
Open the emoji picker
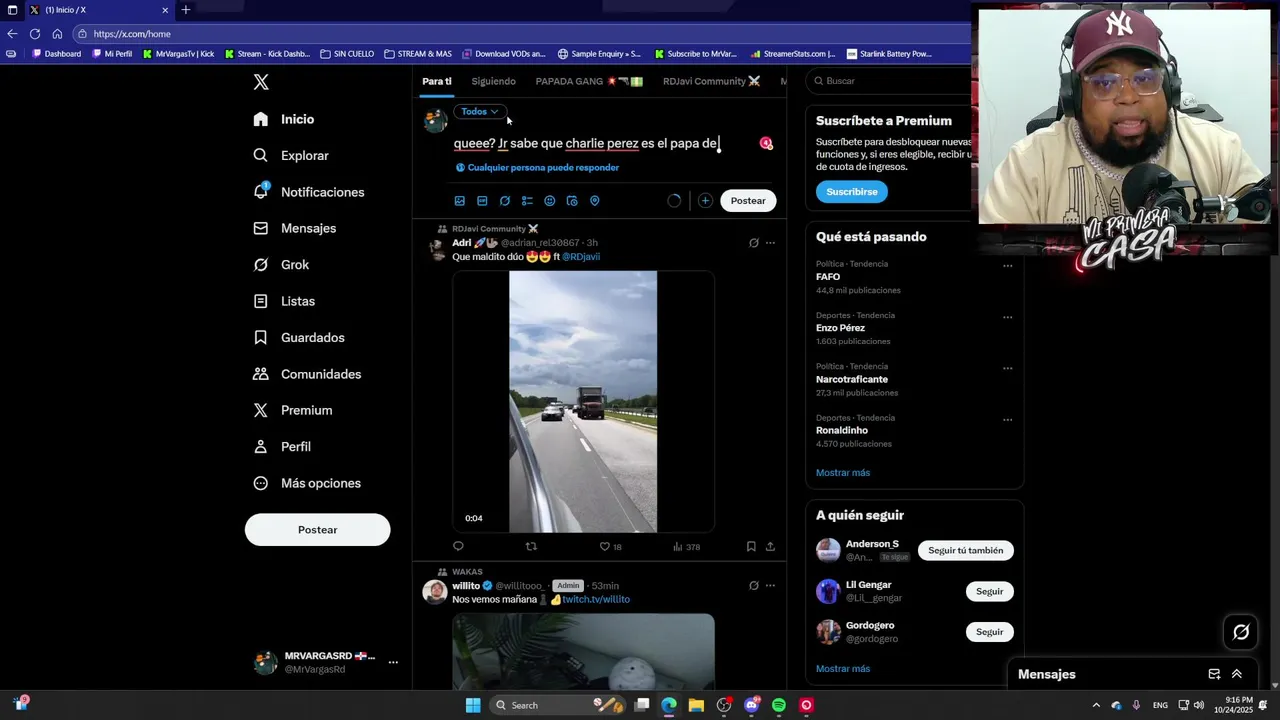tap(550, 201)
